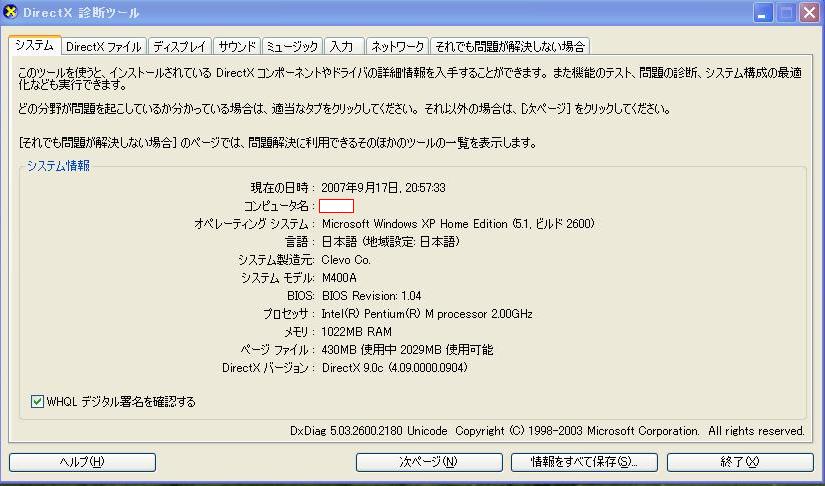Click the redacted コンピュータ名 value box

[336, 206]
